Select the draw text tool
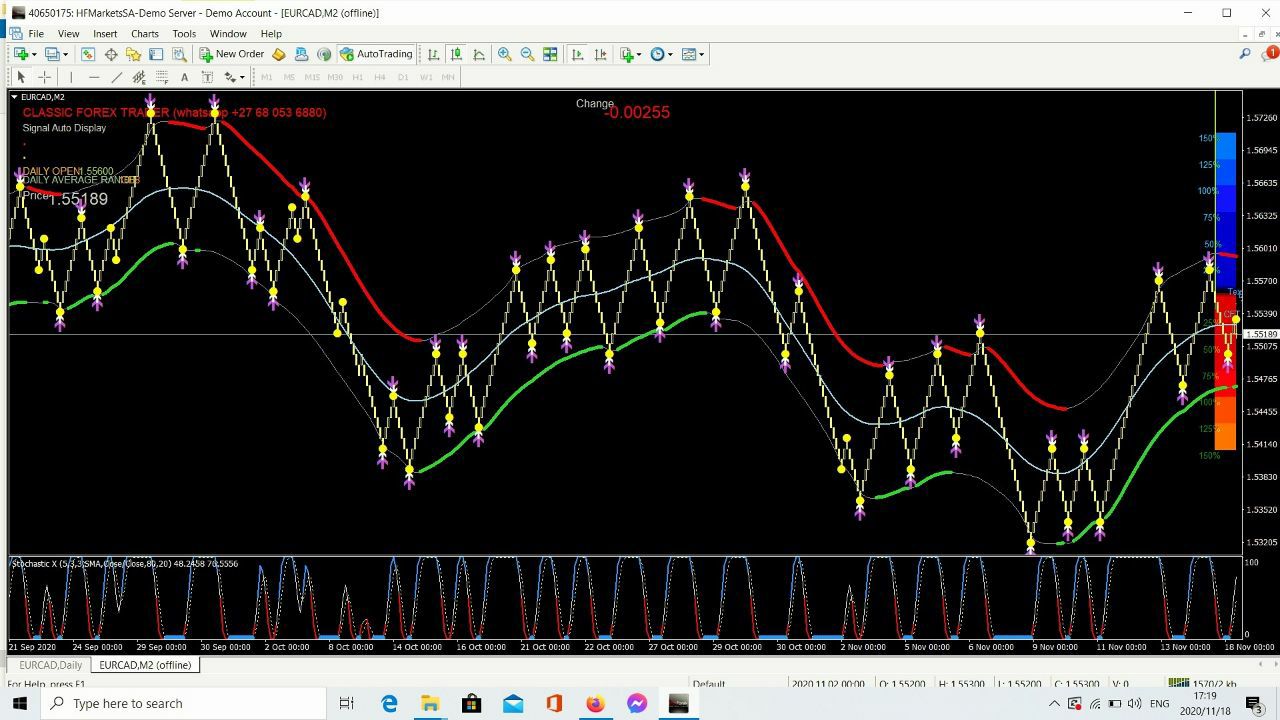Viewport: 1280px width, 720px height. click(184, 77)
